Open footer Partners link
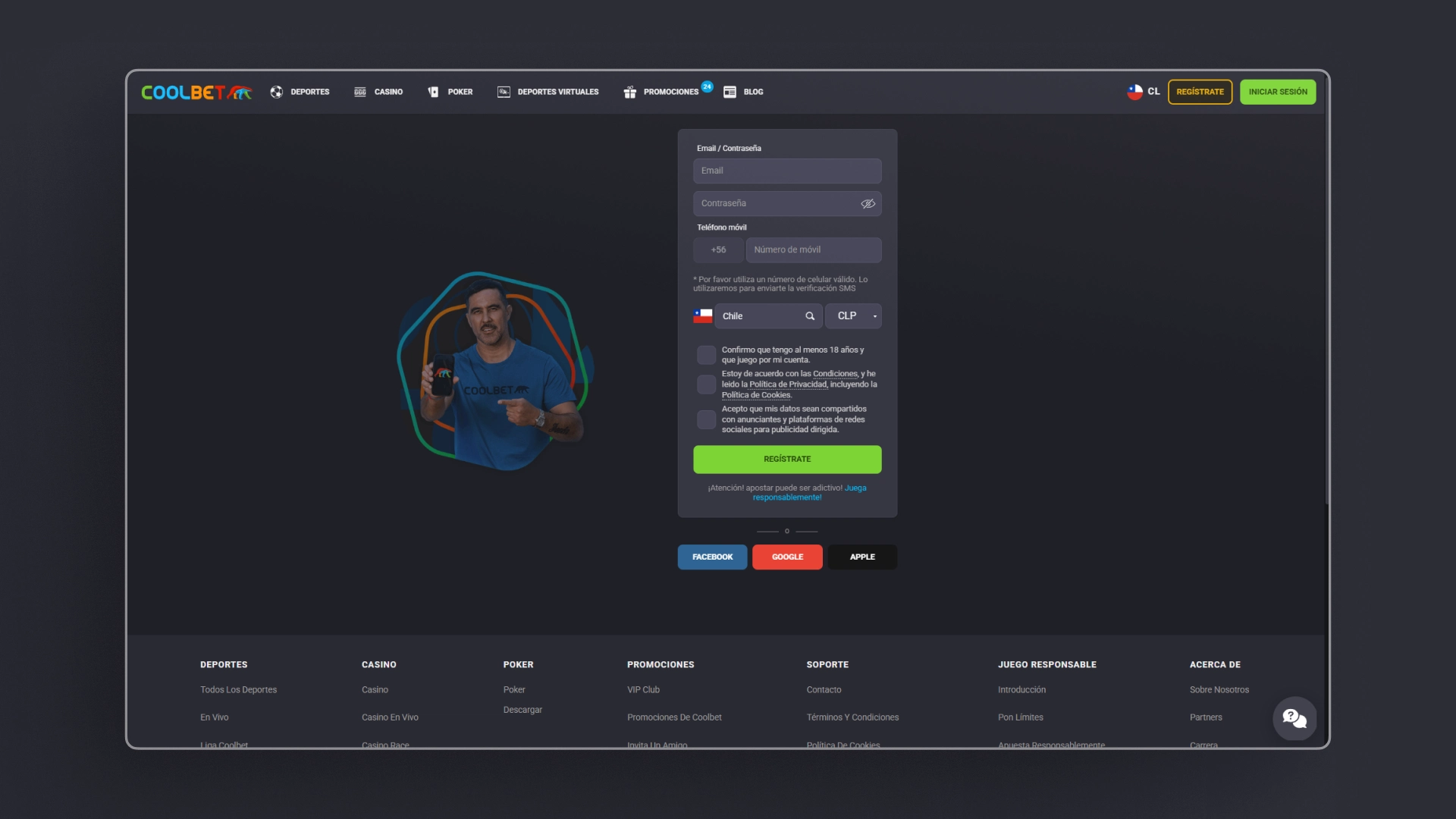Viewport: 1456px width, 819px height. click(1206, 717)
